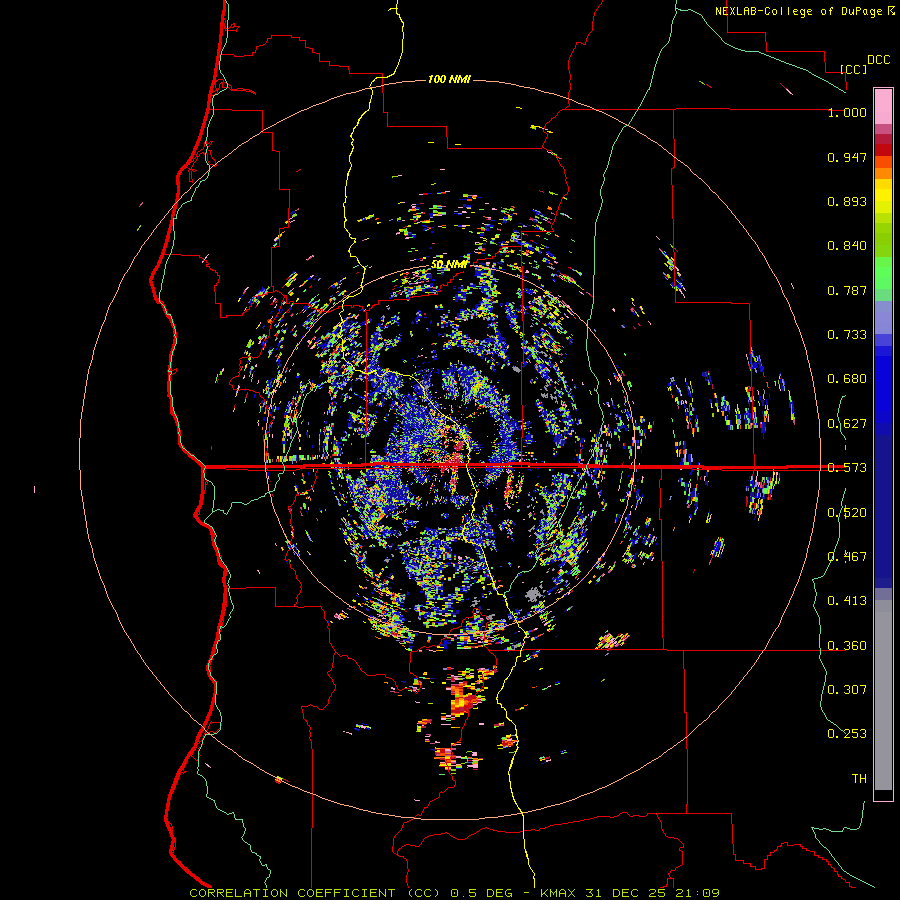Click the 31 DEC 25 date
This screenshot has width=900, height=900.
(x=626, y=893)
